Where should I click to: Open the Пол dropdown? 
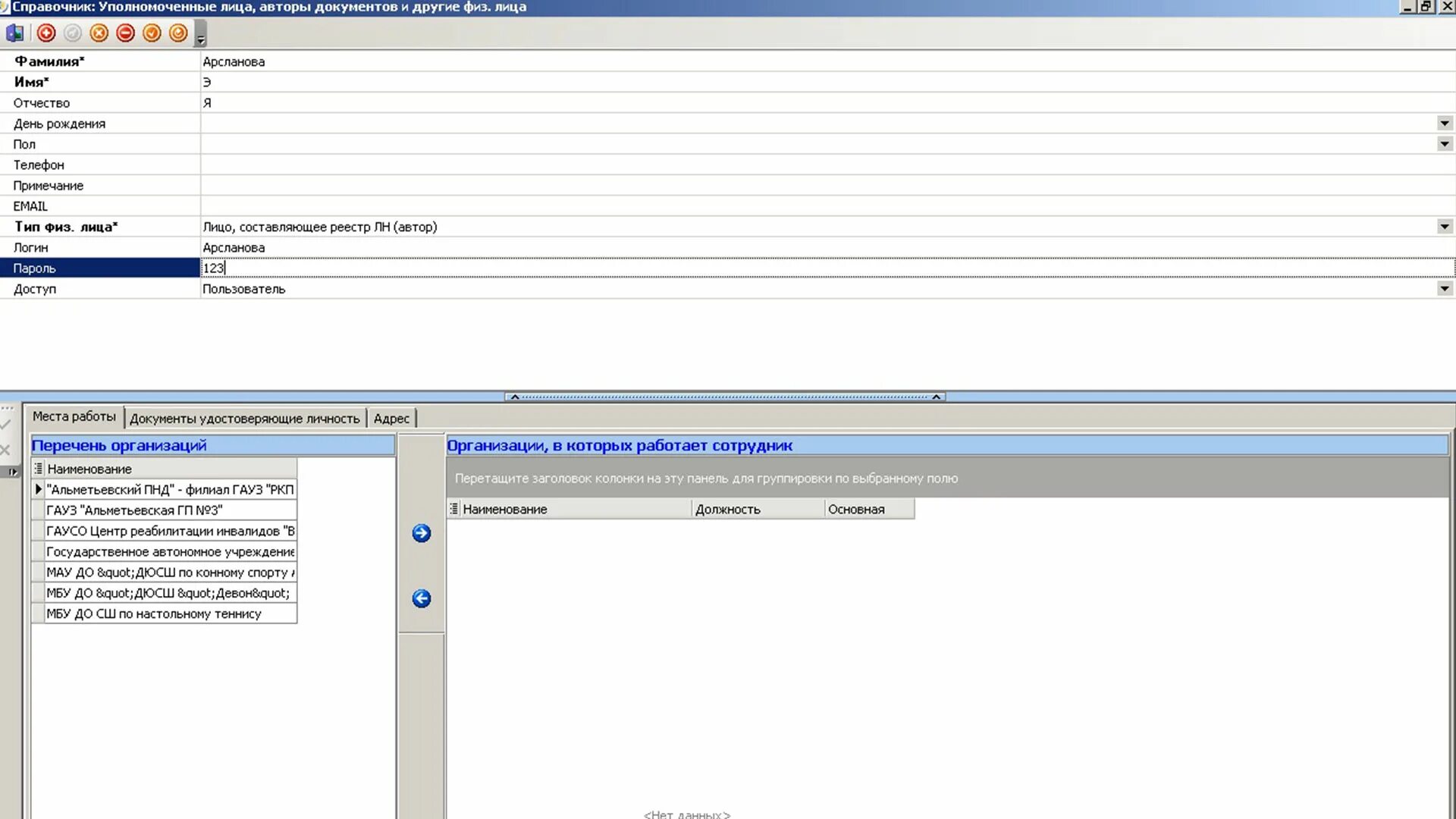pos(1445,144)
